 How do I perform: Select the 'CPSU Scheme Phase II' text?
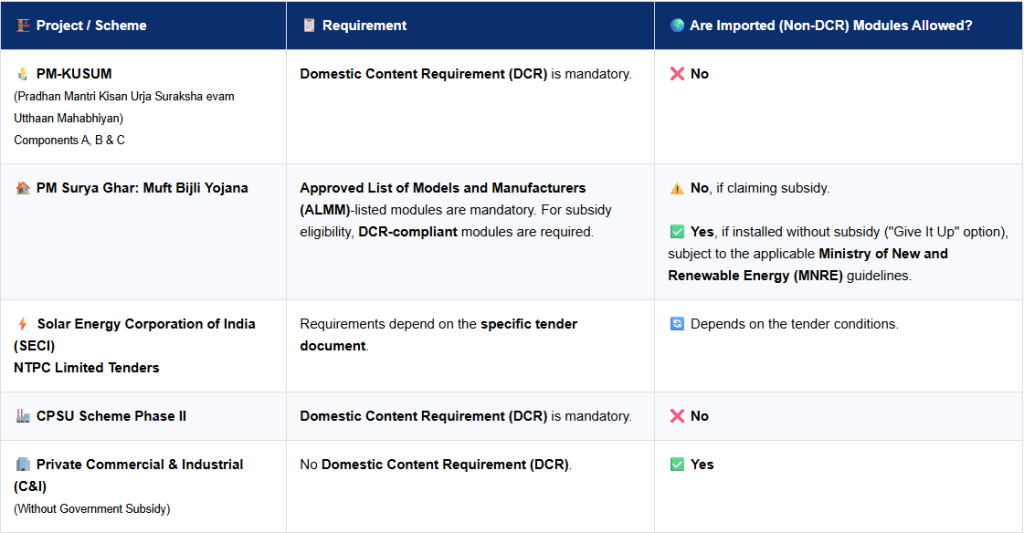coord(111,416)
